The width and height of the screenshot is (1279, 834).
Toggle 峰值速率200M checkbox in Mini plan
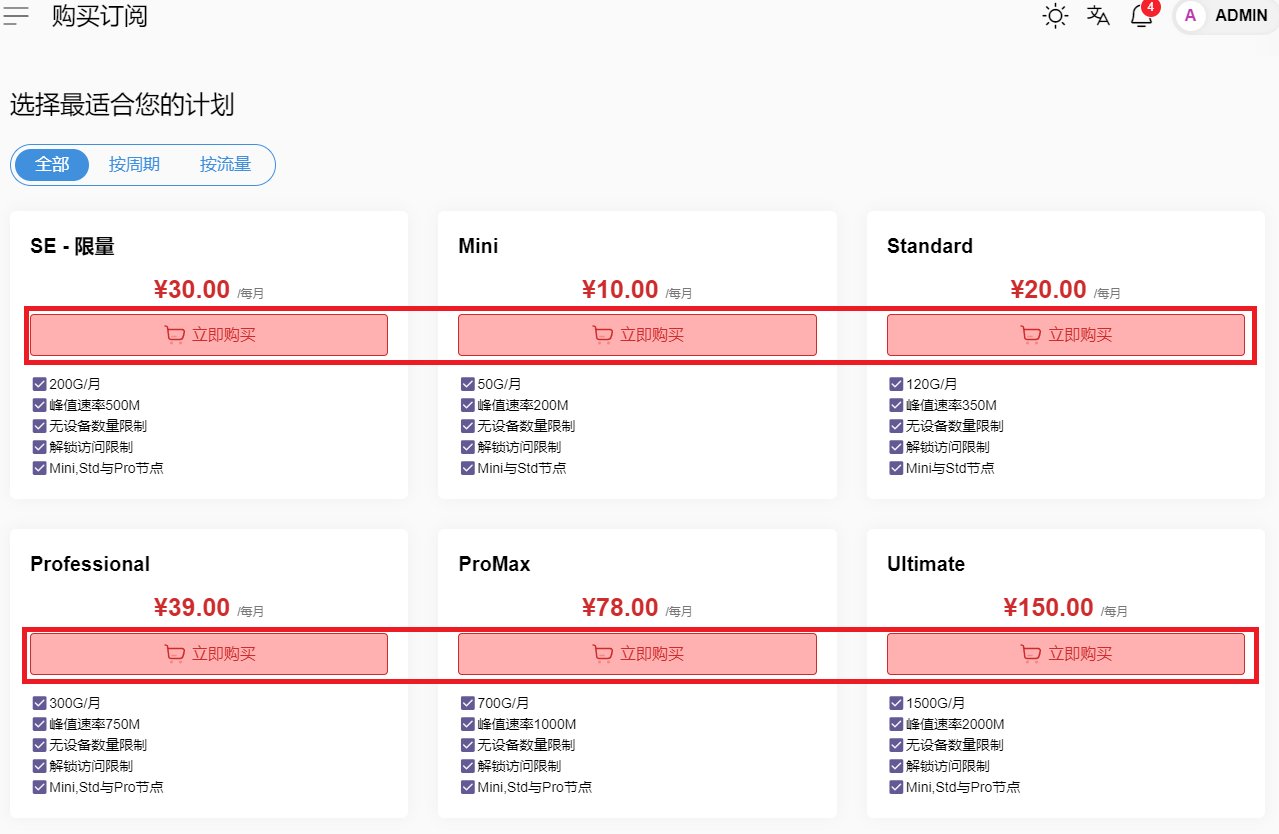pyautogui.click(x=468, y=405)
